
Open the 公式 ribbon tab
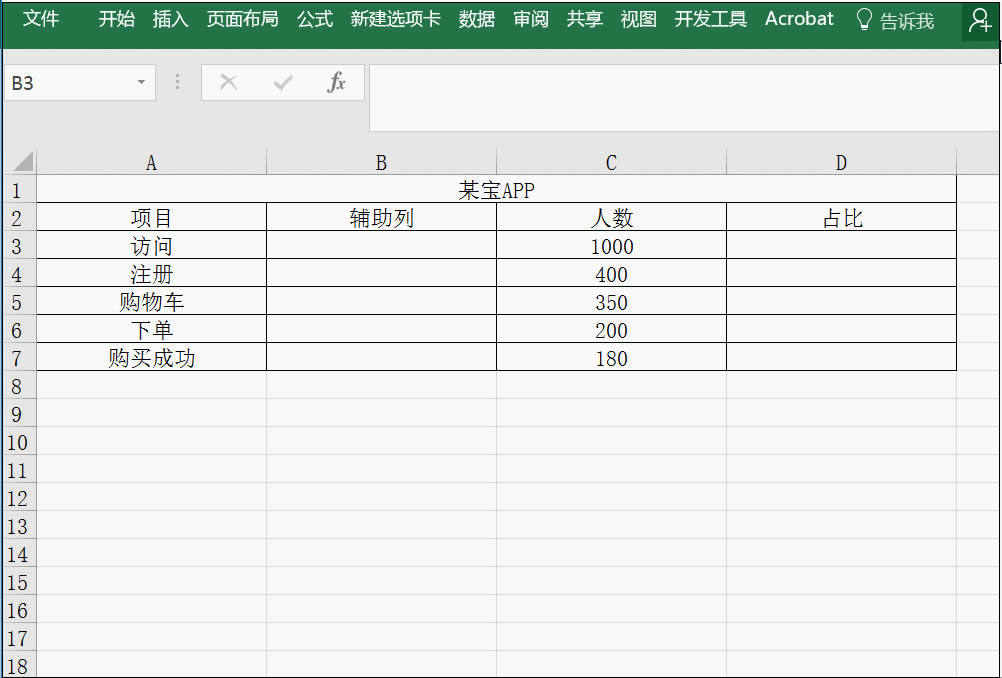[x=314, y=19]
